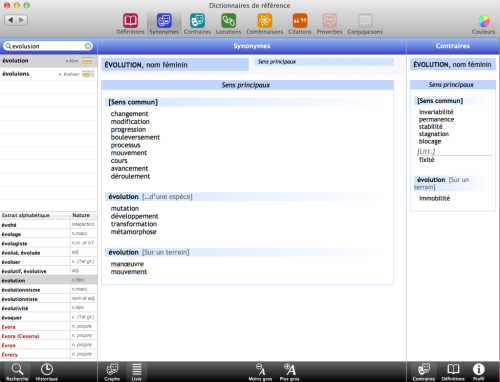Select évolutionnisme in alphabetical list
The width and height of the screenshot is (500, 382).
(x=49, y=290)
